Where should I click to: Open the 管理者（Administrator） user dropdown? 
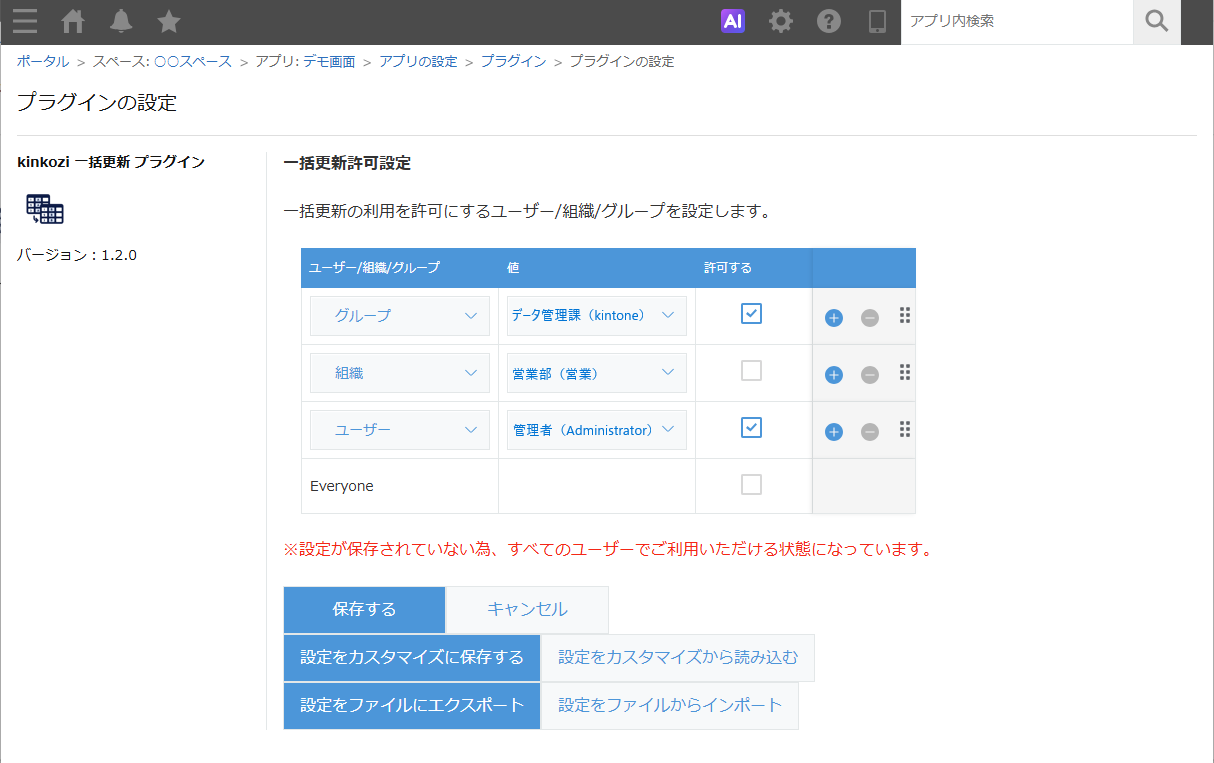(x=596, y=429)
